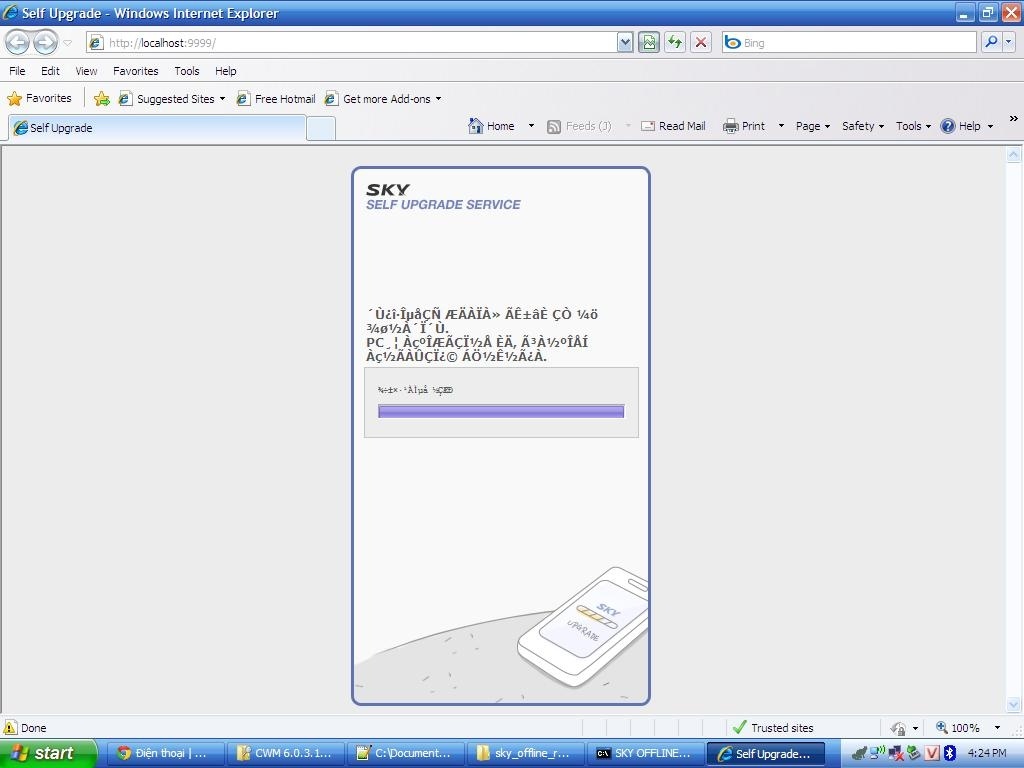Click the Refresh page icon

675,42
